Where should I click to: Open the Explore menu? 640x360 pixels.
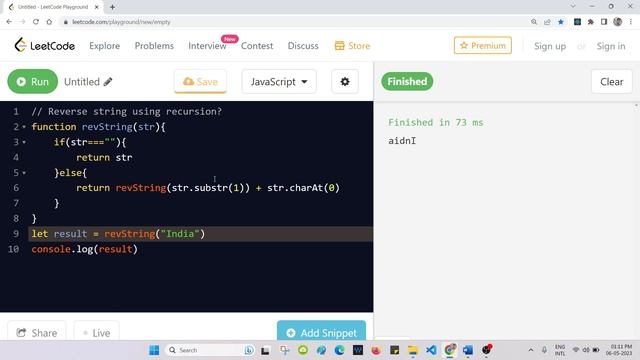104,46
